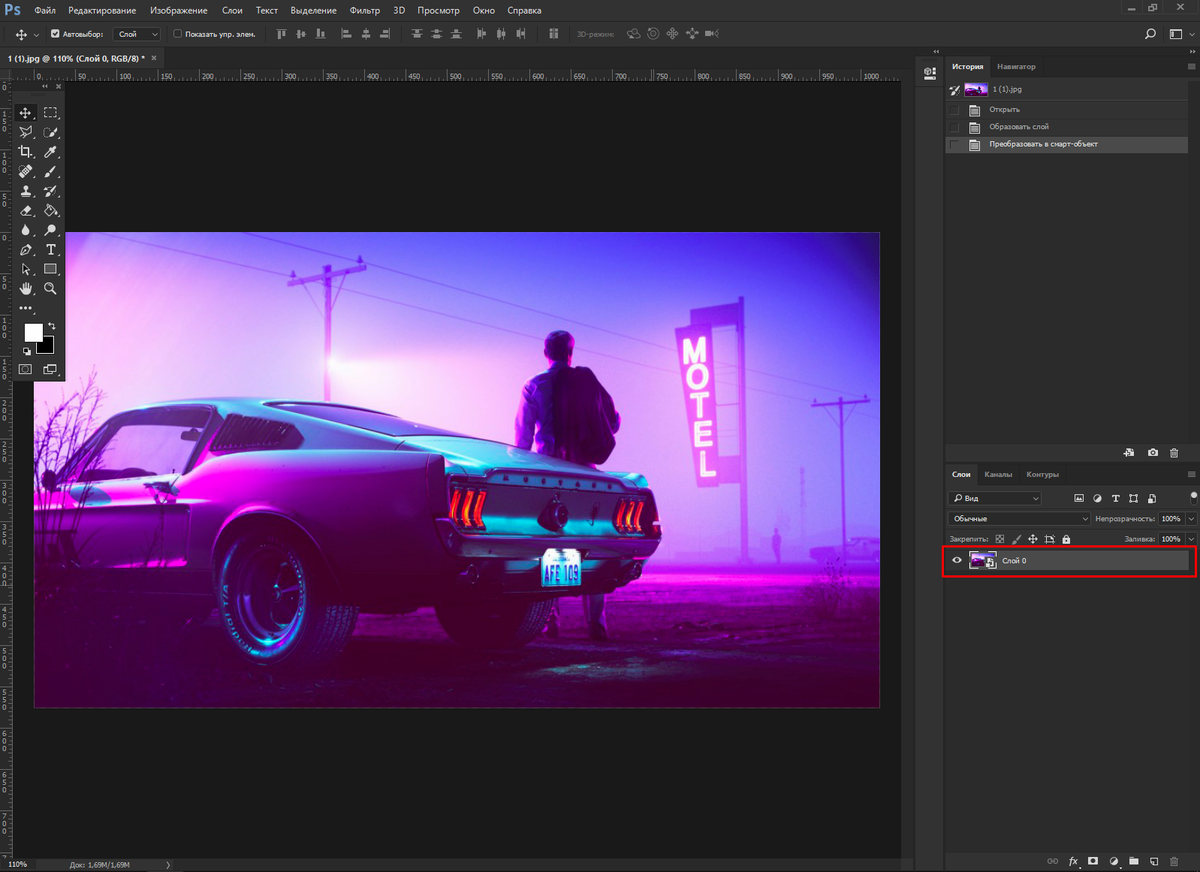Switch to the Навигатор tab
Screen dimensions: 1200x872
[1016, 66]
